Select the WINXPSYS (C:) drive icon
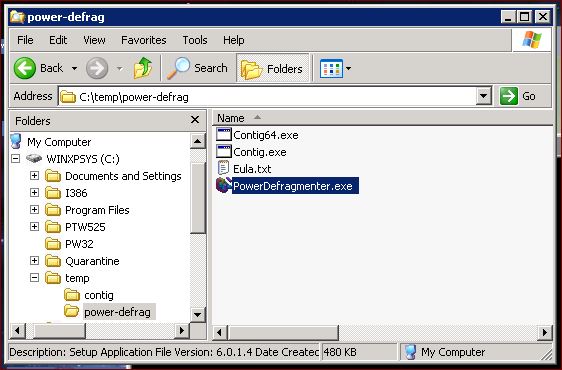This screenshot has width=562, height=370. [x=34, y=158]
